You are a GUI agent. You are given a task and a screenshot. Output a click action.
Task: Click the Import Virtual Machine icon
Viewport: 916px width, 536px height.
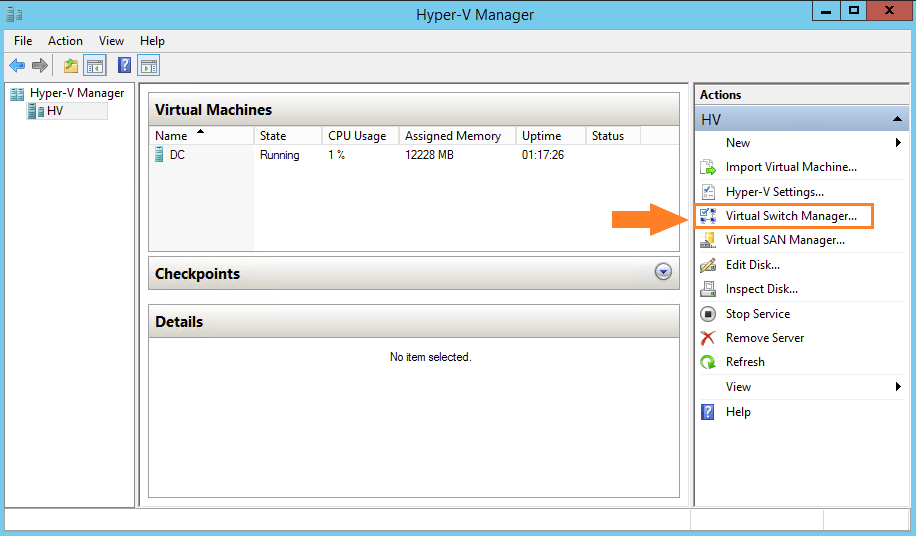tap(708, 168)
